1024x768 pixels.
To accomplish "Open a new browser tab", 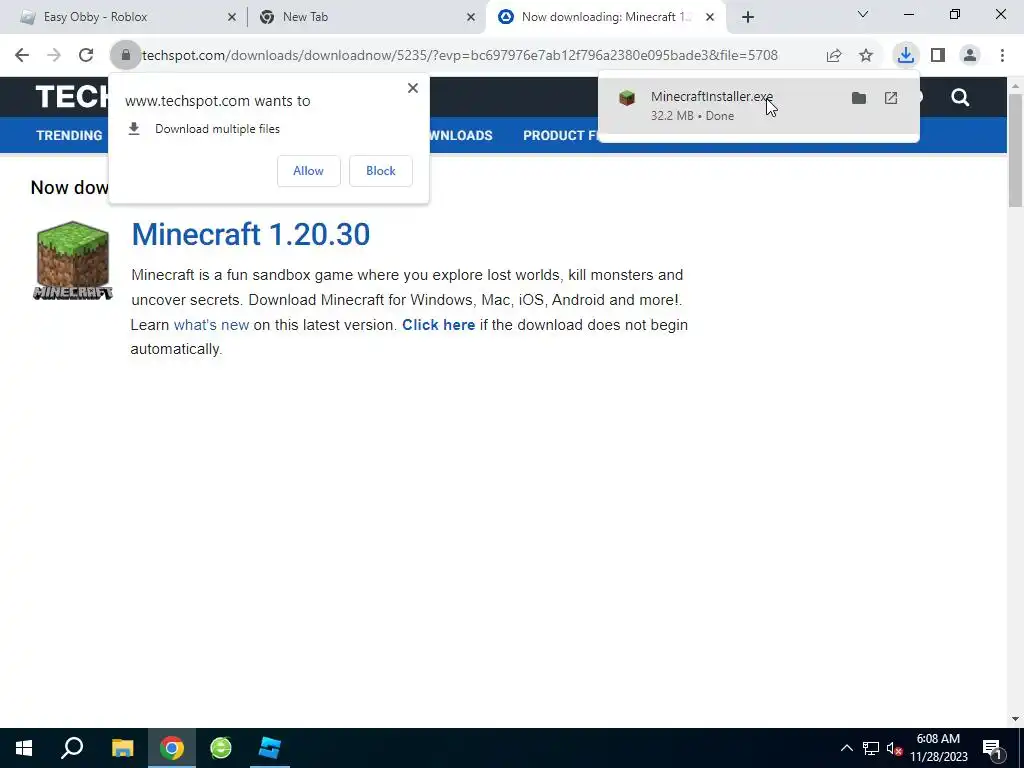I will (748, 17).
